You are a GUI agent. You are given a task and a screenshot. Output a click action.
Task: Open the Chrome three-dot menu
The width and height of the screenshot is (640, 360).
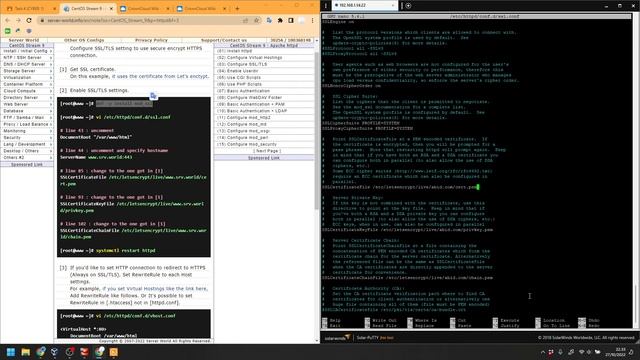[x=313, y=20]
